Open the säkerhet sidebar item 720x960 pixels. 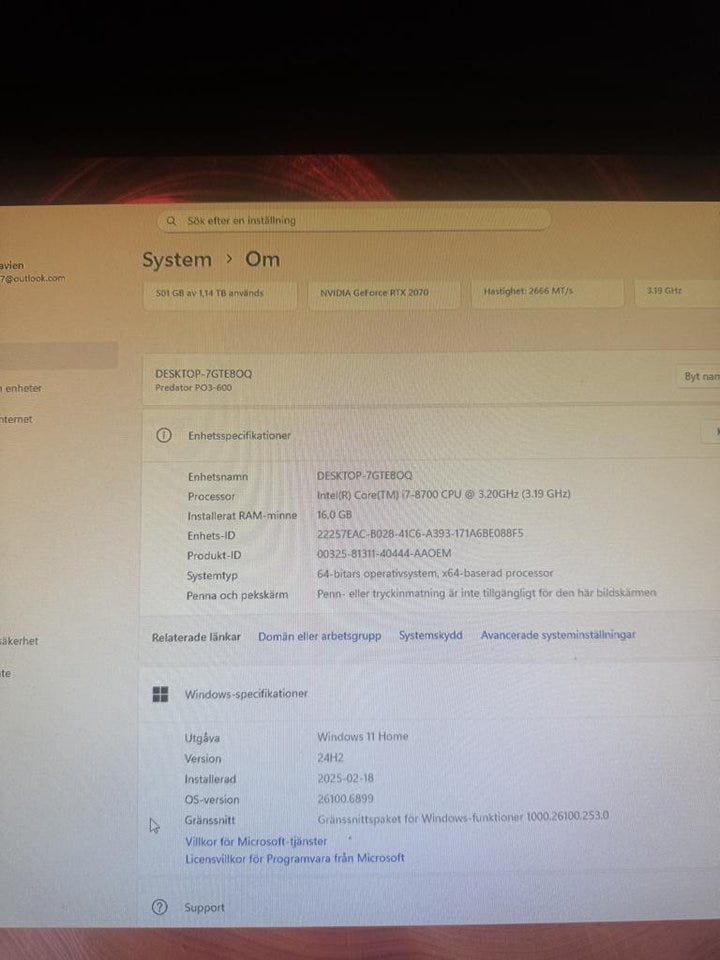(x=19, y=641)
